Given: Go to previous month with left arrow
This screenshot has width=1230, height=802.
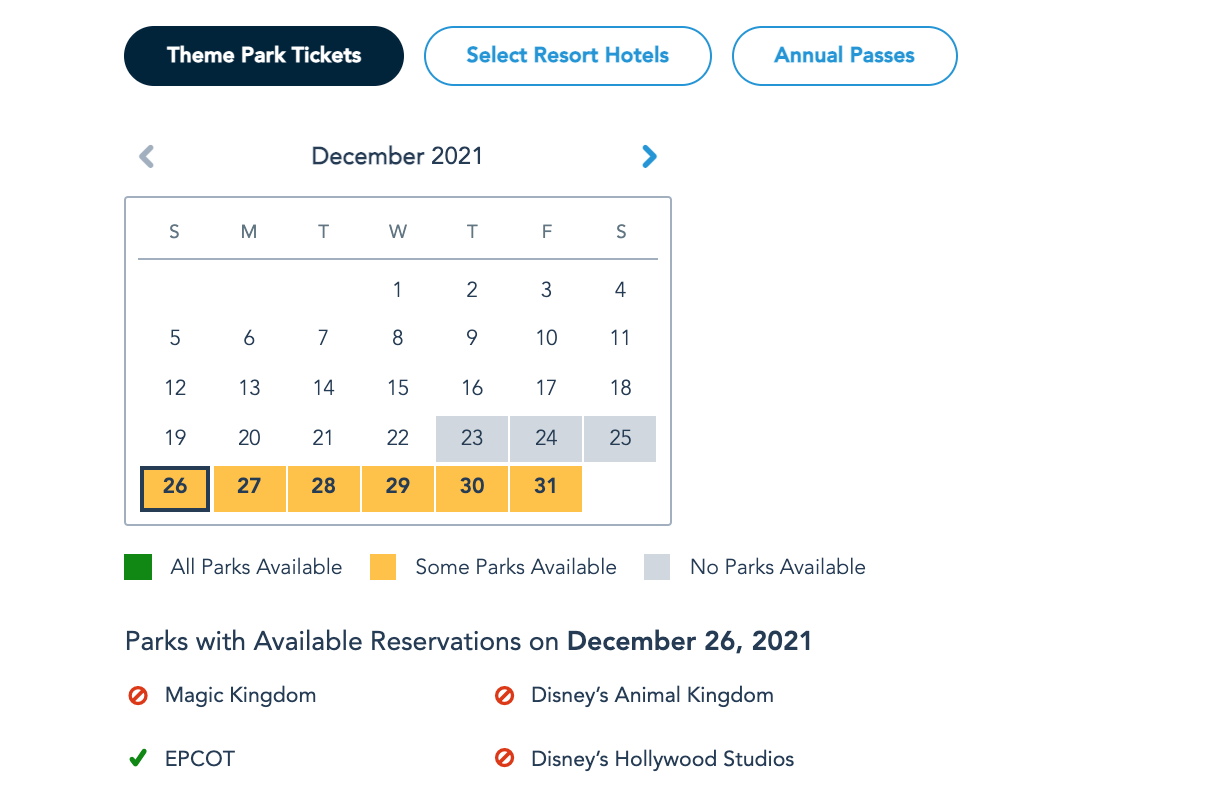Looking at the screenshot, I should pyautogui.click(x=147, y=156).
